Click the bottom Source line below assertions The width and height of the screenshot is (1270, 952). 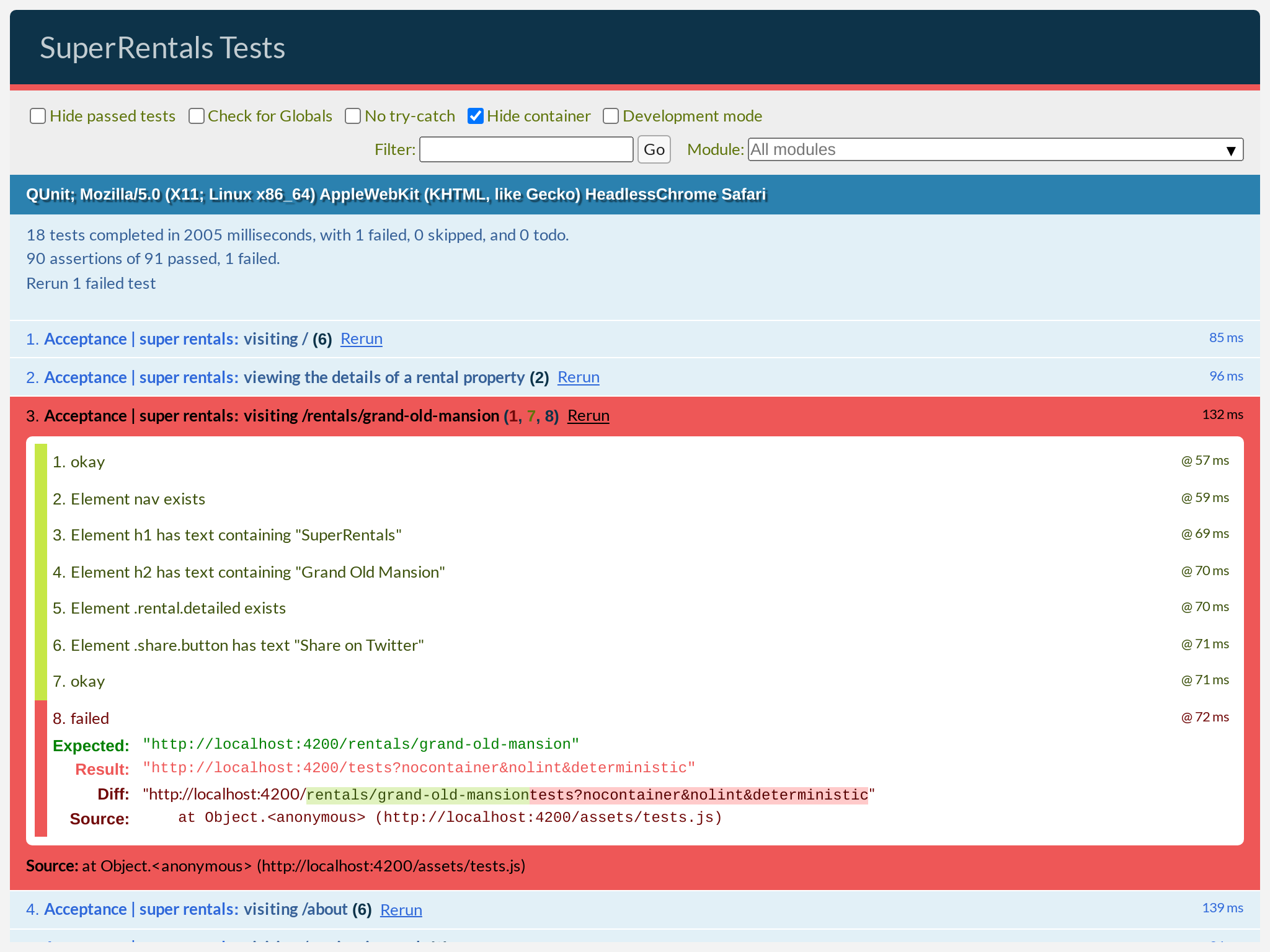click(276, 866)
